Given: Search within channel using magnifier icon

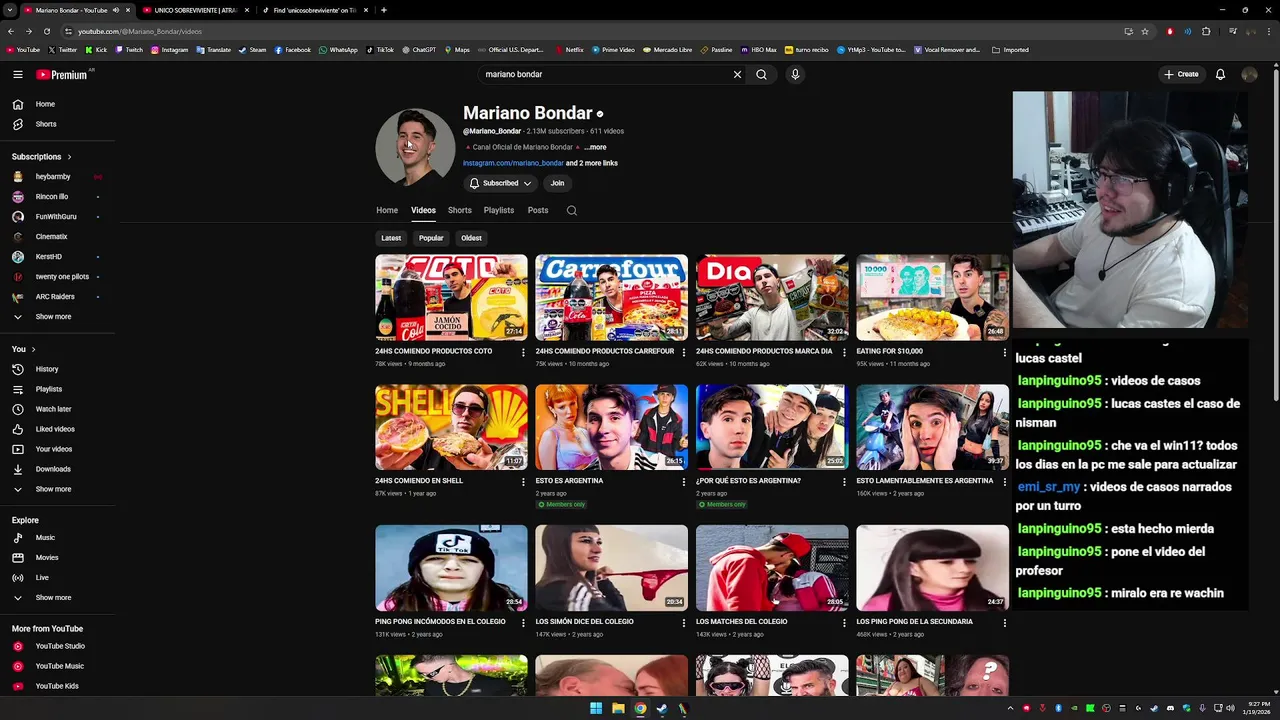Looking at the screenshot, I should coord(572,210).
